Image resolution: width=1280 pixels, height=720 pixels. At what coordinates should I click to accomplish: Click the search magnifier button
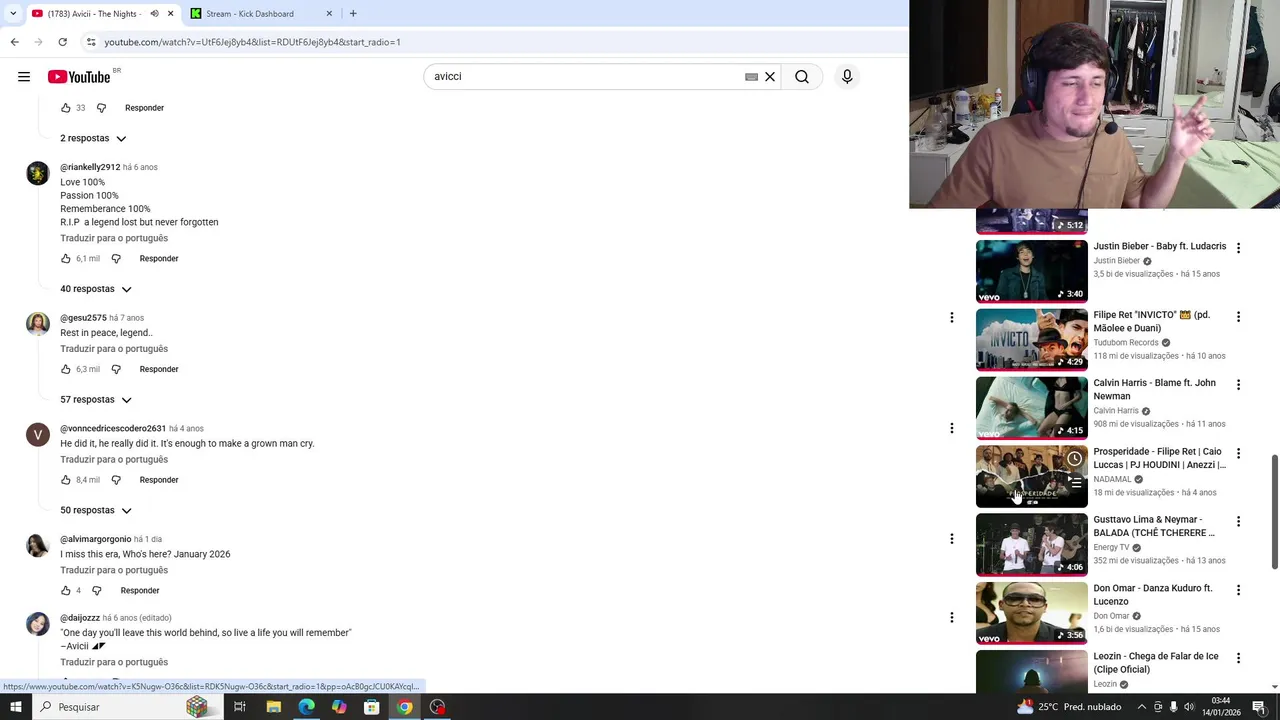tap(802, 77)
